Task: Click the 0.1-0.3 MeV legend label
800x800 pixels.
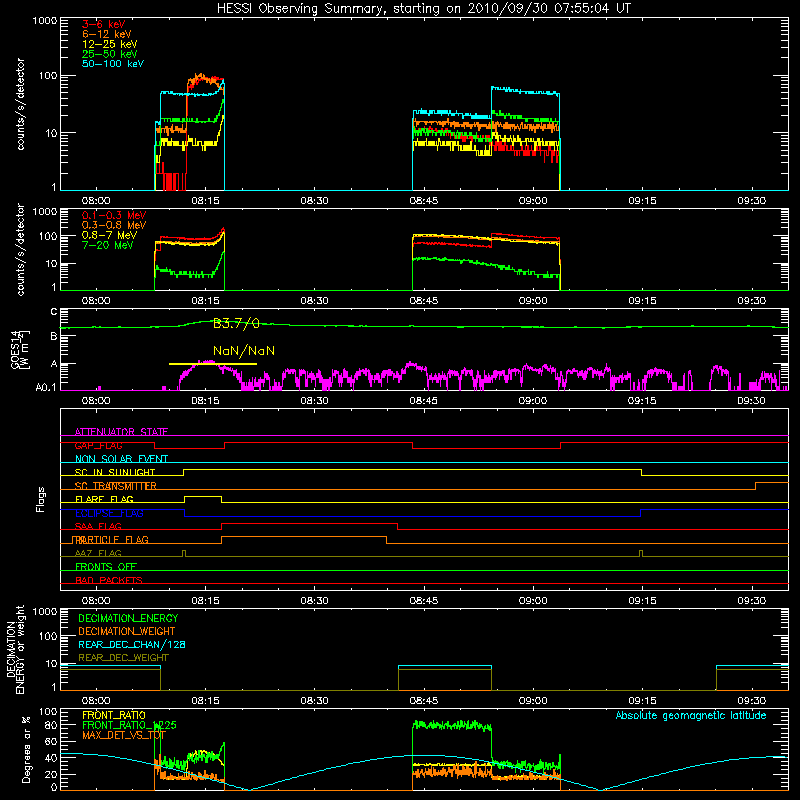Action: 114,215
